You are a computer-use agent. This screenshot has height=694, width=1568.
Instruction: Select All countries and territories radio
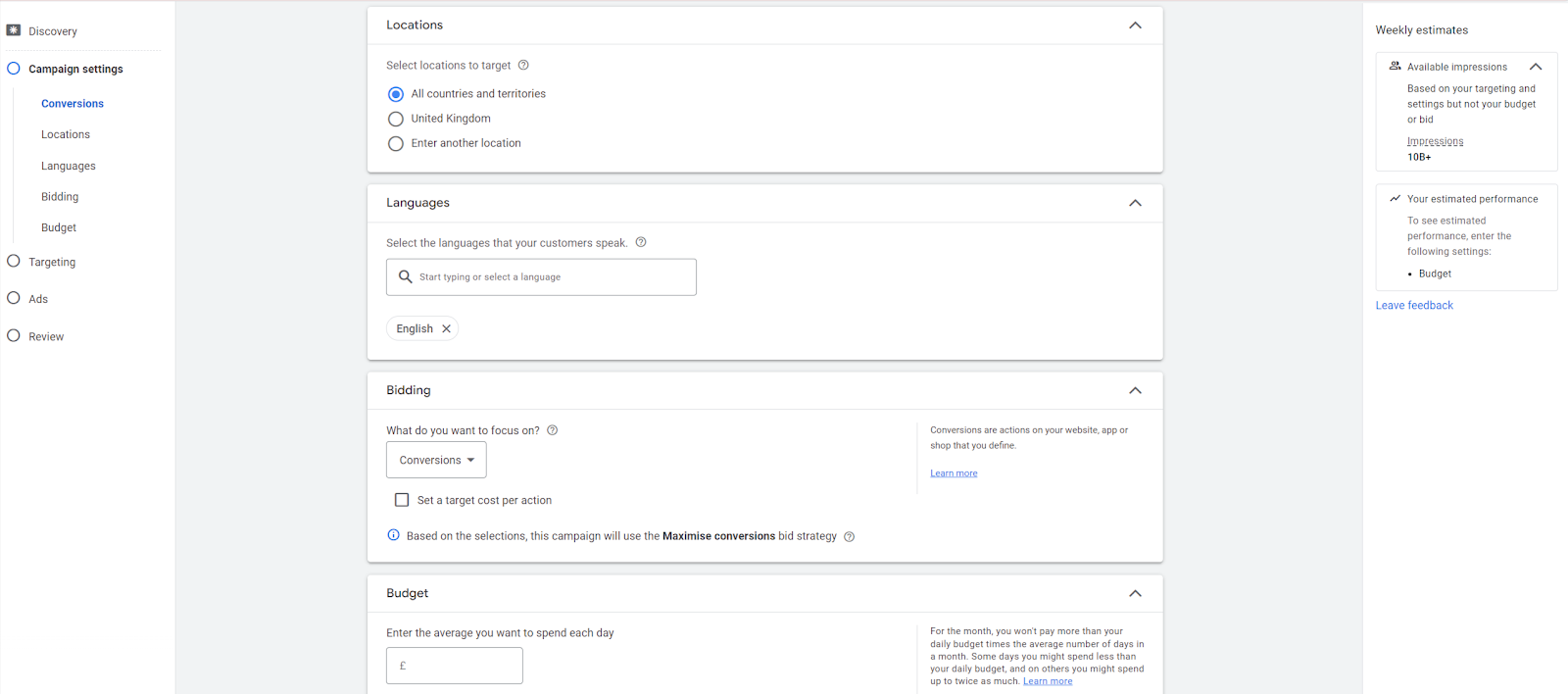click(396, 94)
